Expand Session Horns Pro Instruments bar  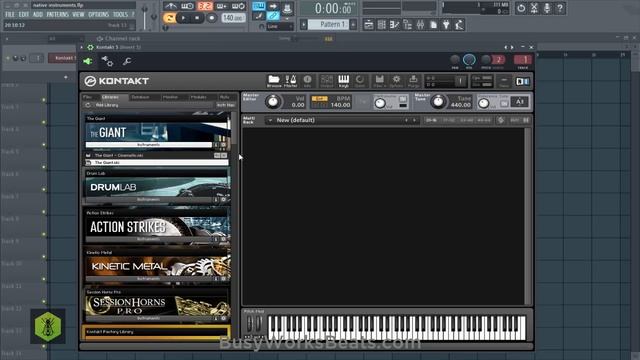click(x=149, y=318)
